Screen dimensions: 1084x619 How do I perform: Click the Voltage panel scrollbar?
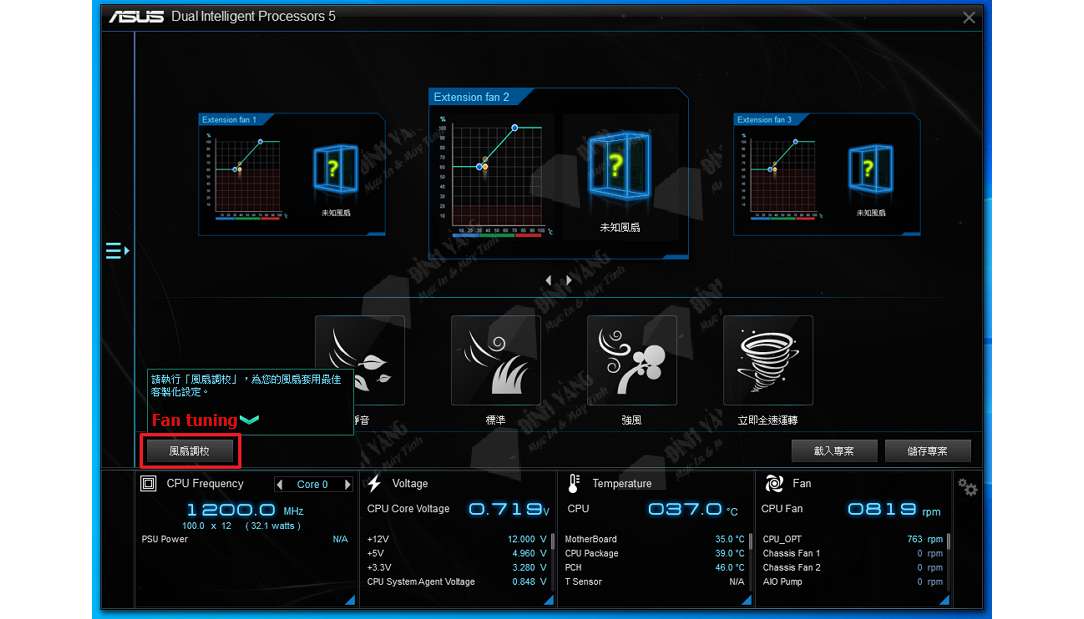552,540
